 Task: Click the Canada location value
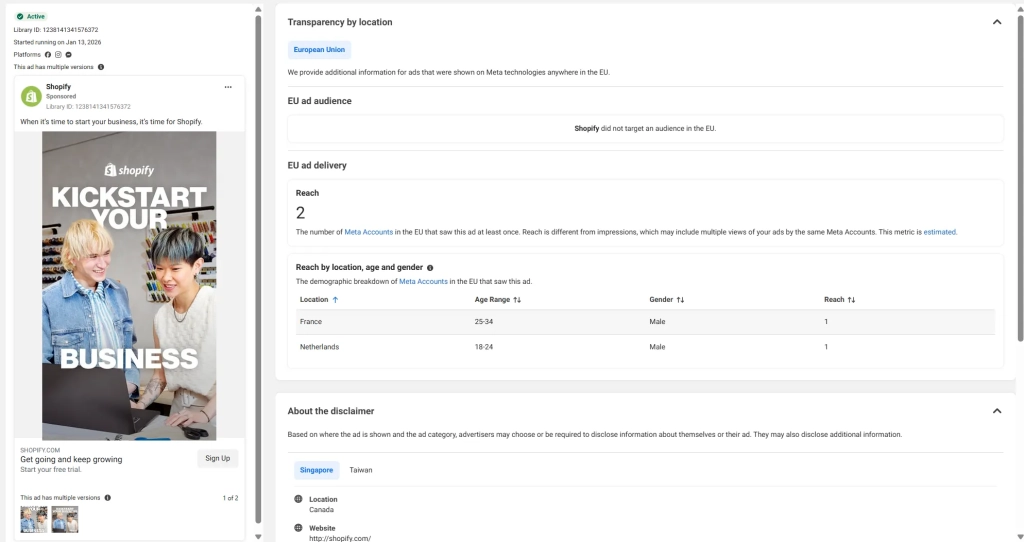tap(321, 509)
